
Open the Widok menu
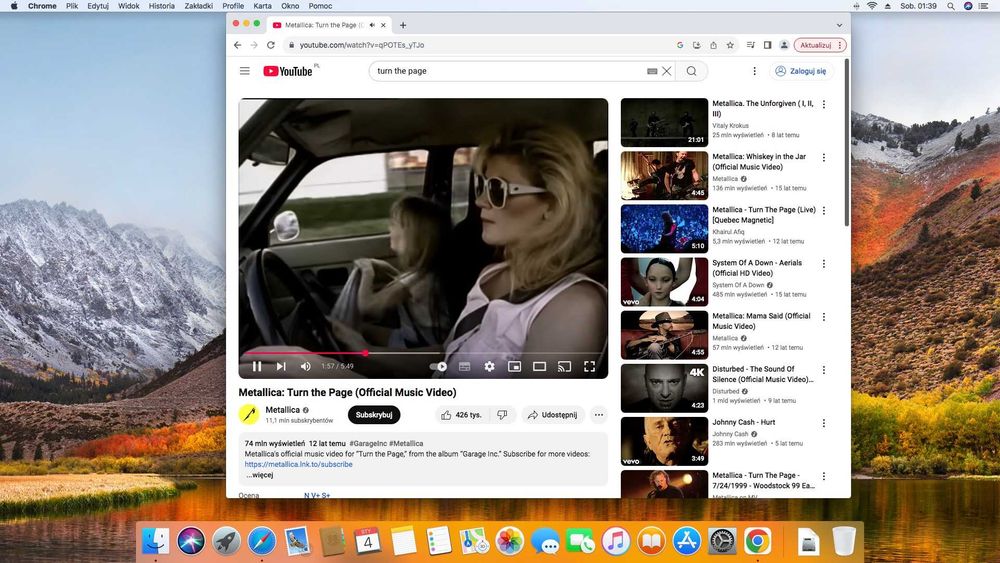[x=128, y=6]
